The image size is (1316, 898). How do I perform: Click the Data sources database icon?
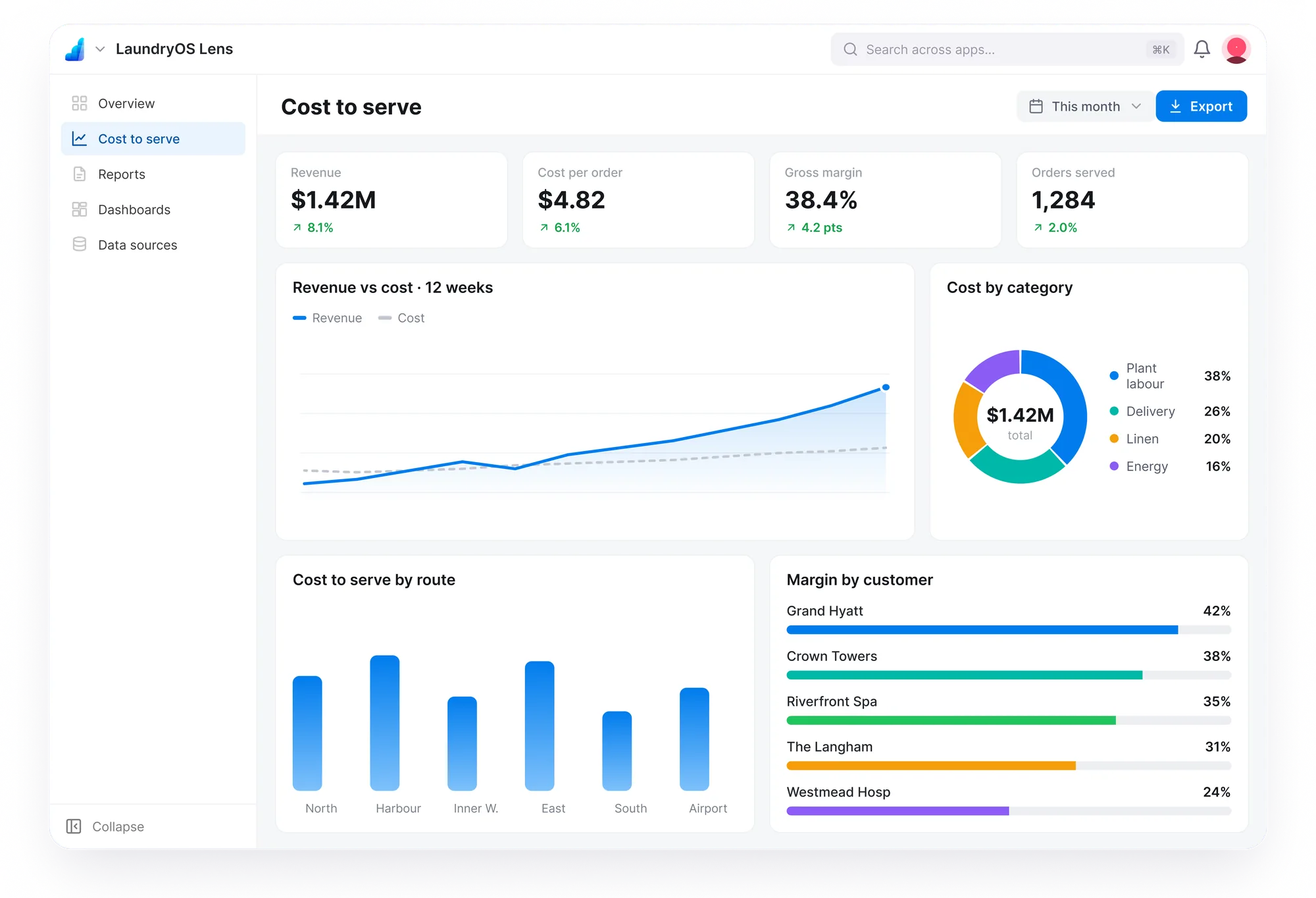(x=79, y=244)
